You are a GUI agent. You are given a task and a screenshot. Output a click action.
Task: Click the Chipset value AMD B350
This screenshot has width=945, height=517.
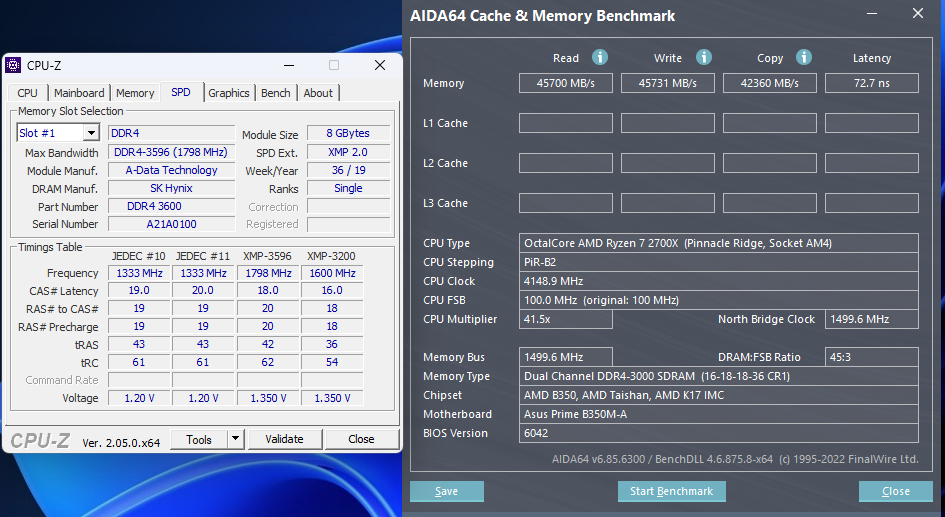(718, 395)
